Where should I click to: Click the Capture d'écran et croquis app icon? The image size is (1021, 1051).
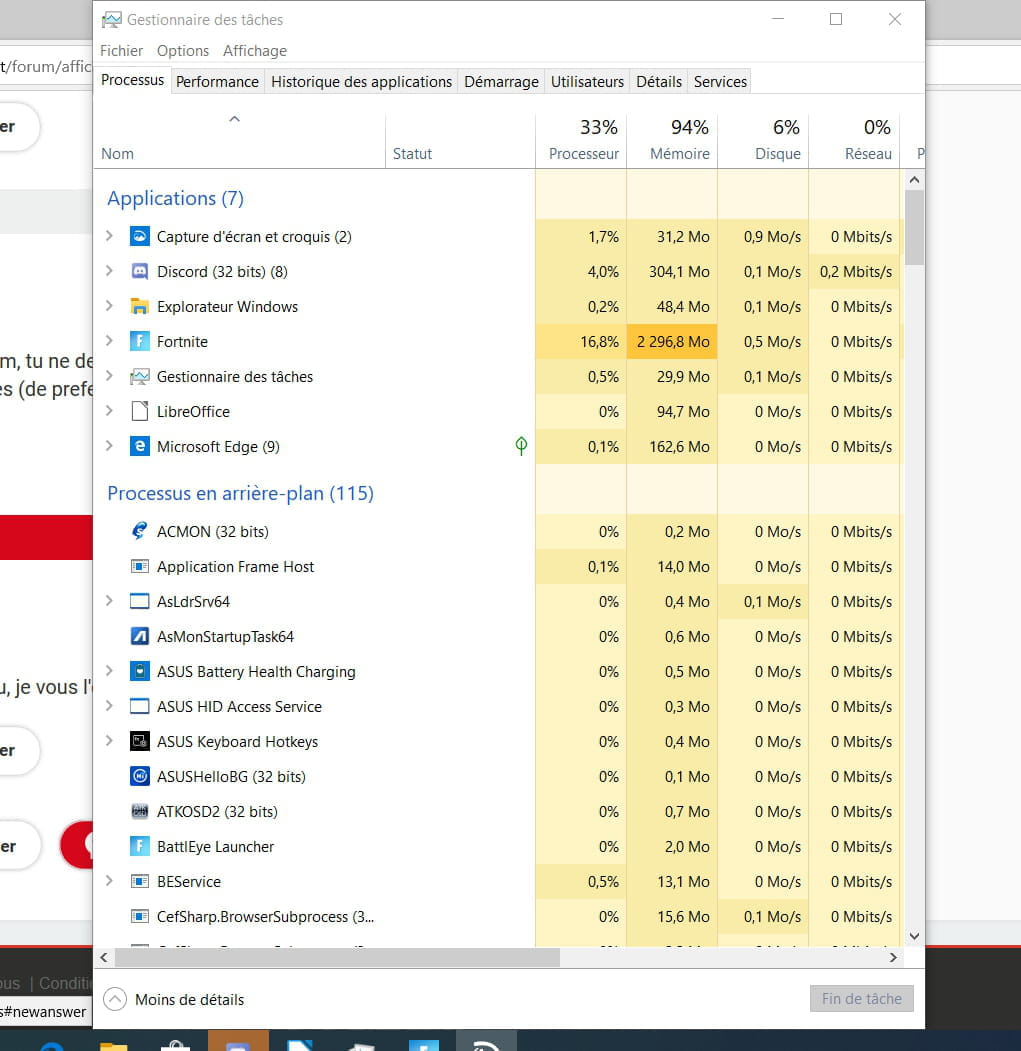click(x=139, y=237)
